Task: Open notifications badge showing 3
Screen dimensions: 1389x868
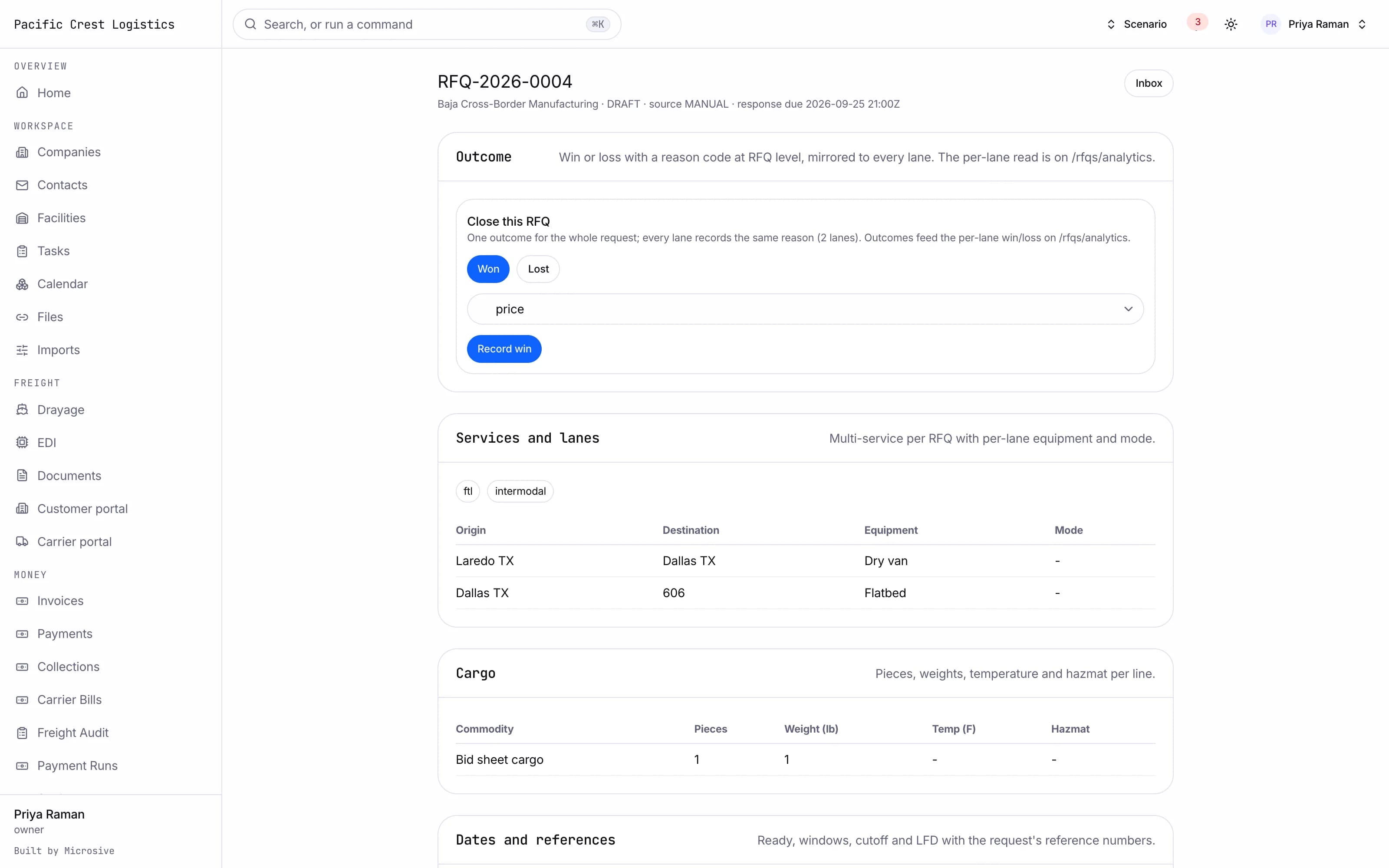Action: [1197, 23]
